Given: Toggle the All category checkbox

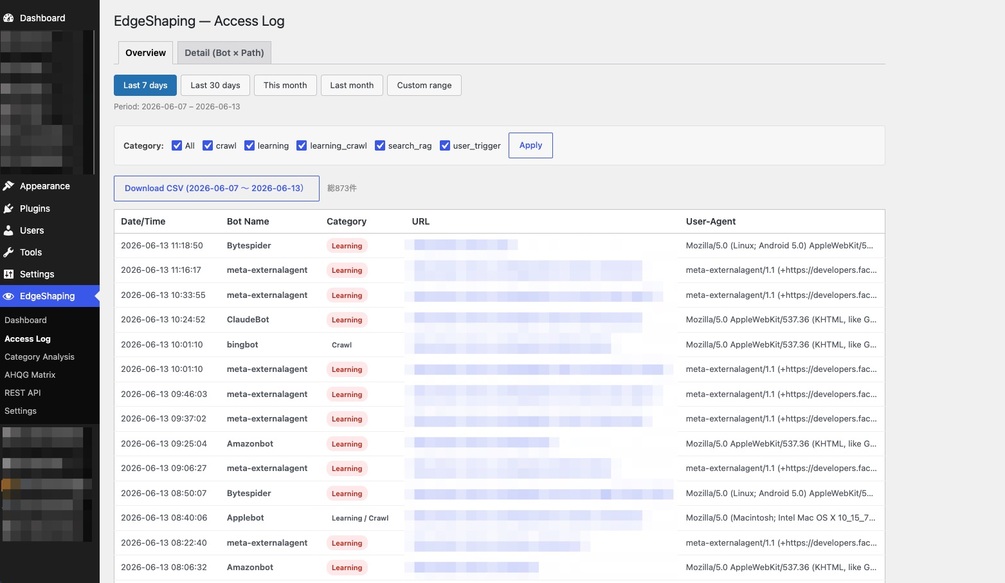Looking at the screenshot, I should pos(177,145).
